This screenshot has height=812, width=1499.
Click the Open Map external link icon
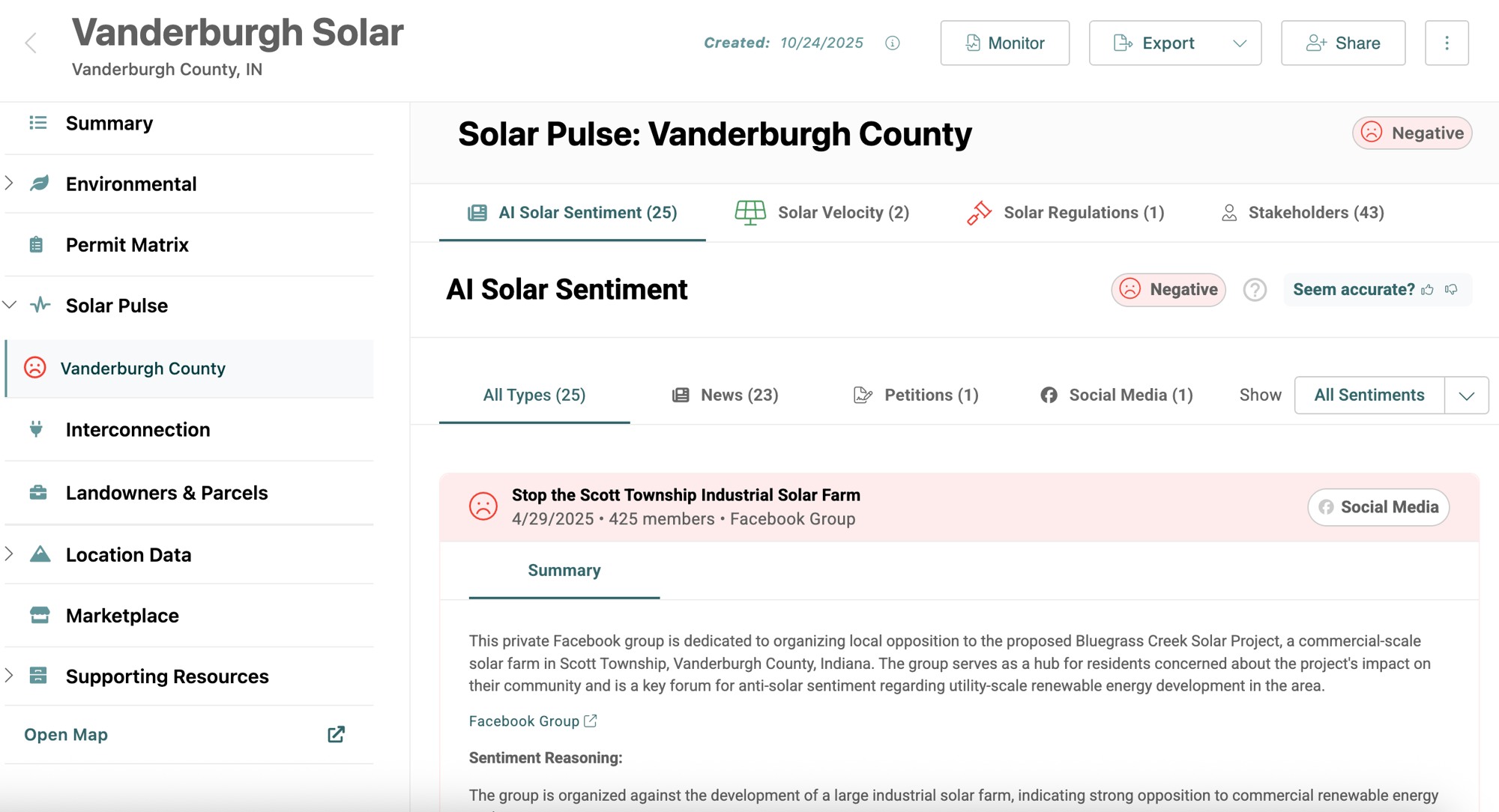coord(336,734)
